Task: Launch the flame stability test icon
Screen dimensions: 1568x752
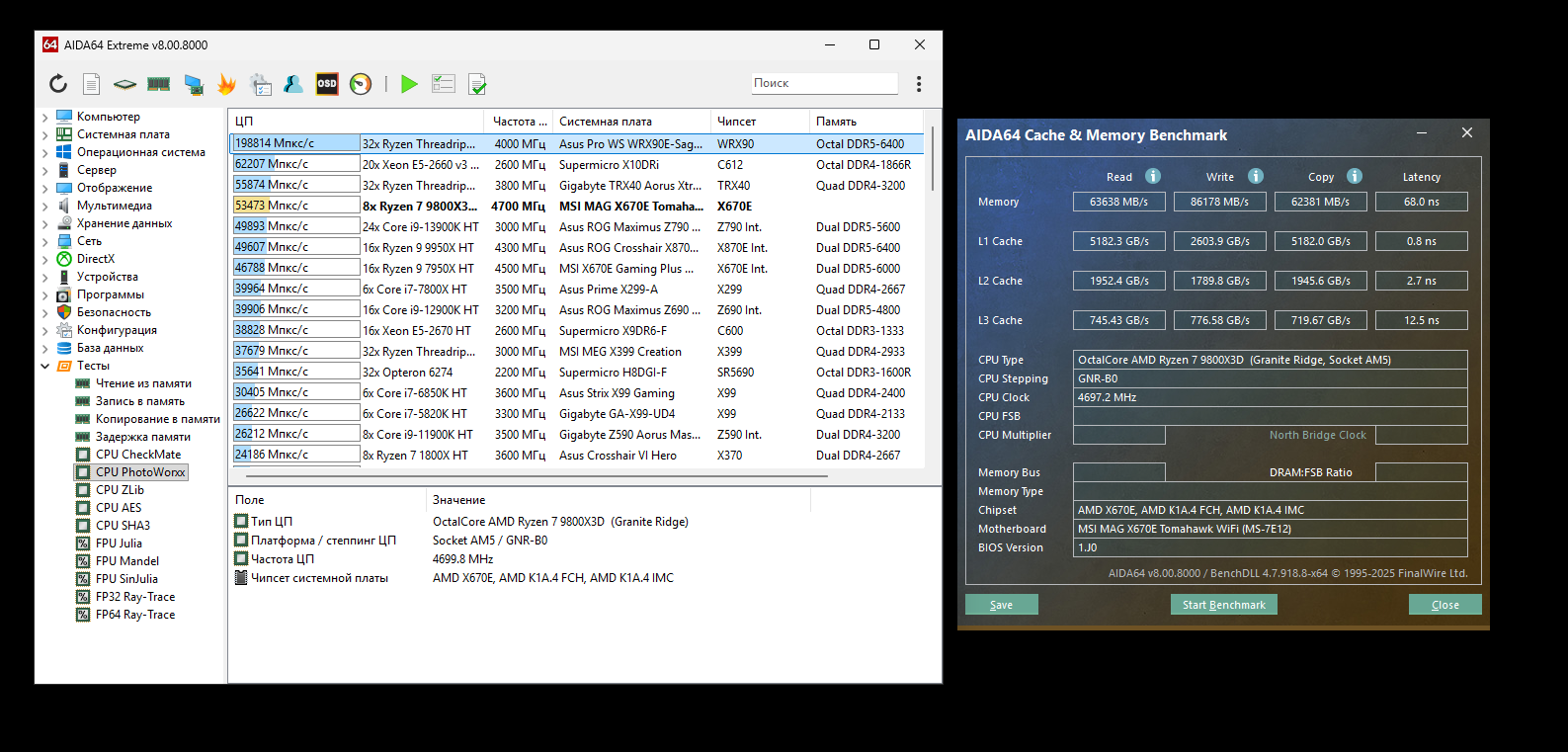Action: tap(227, 84)
